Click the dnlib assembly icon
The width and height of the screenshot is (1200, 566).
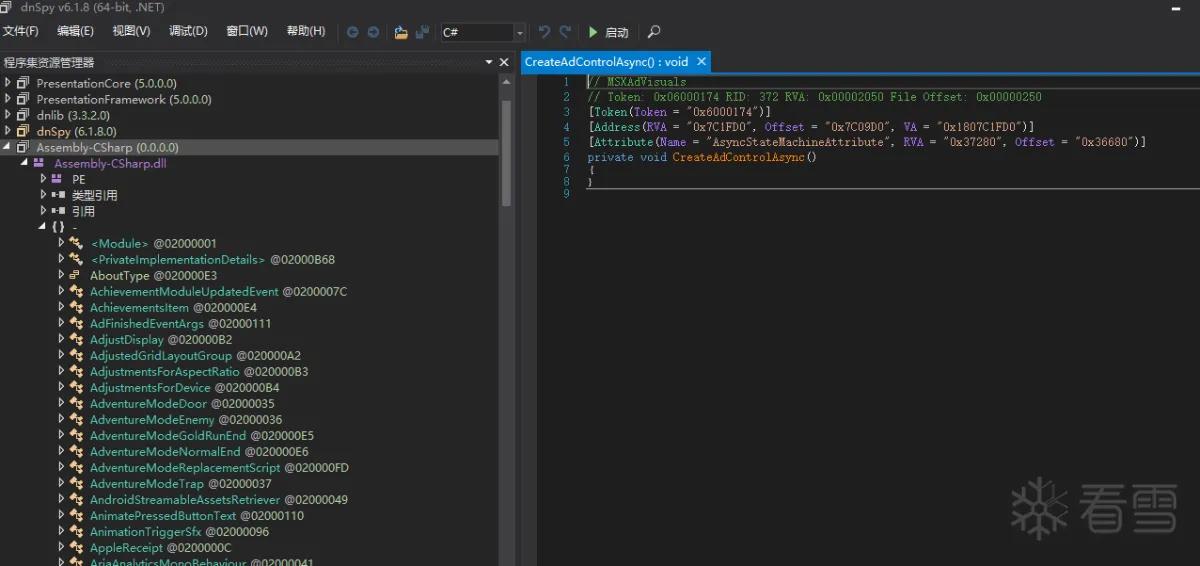tap(24, 115)
